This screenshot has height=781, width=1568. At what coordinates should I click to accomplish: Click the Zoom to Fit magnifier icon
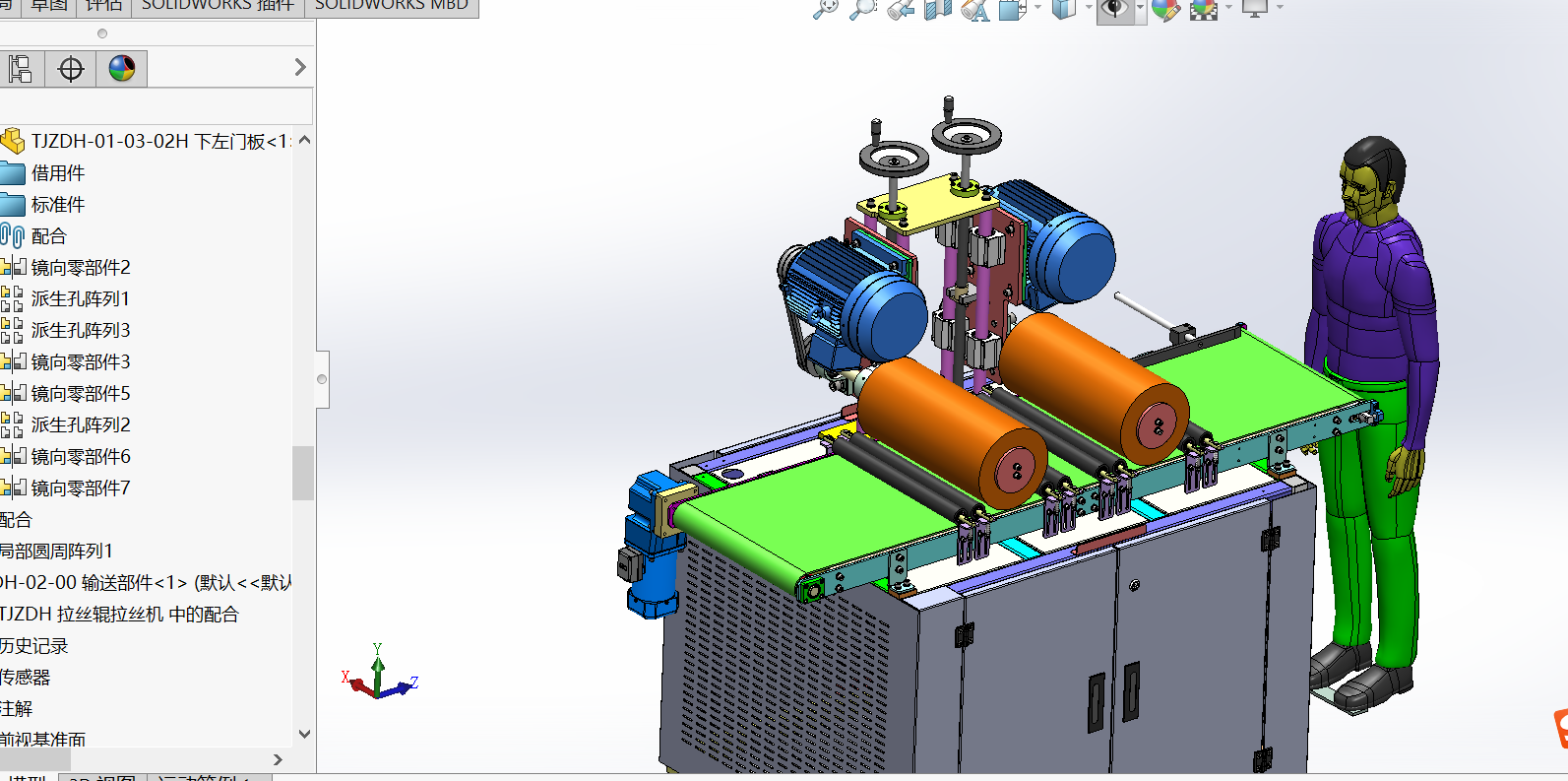[x=825, y=9]
